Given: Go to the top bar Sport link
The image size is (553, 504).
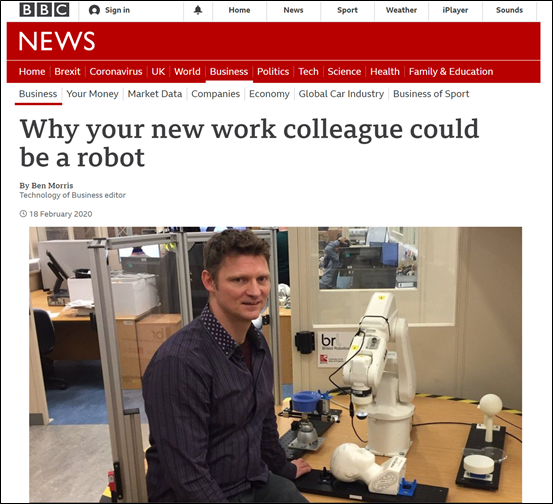Looking at the screenshot, I should pos(347,10).
